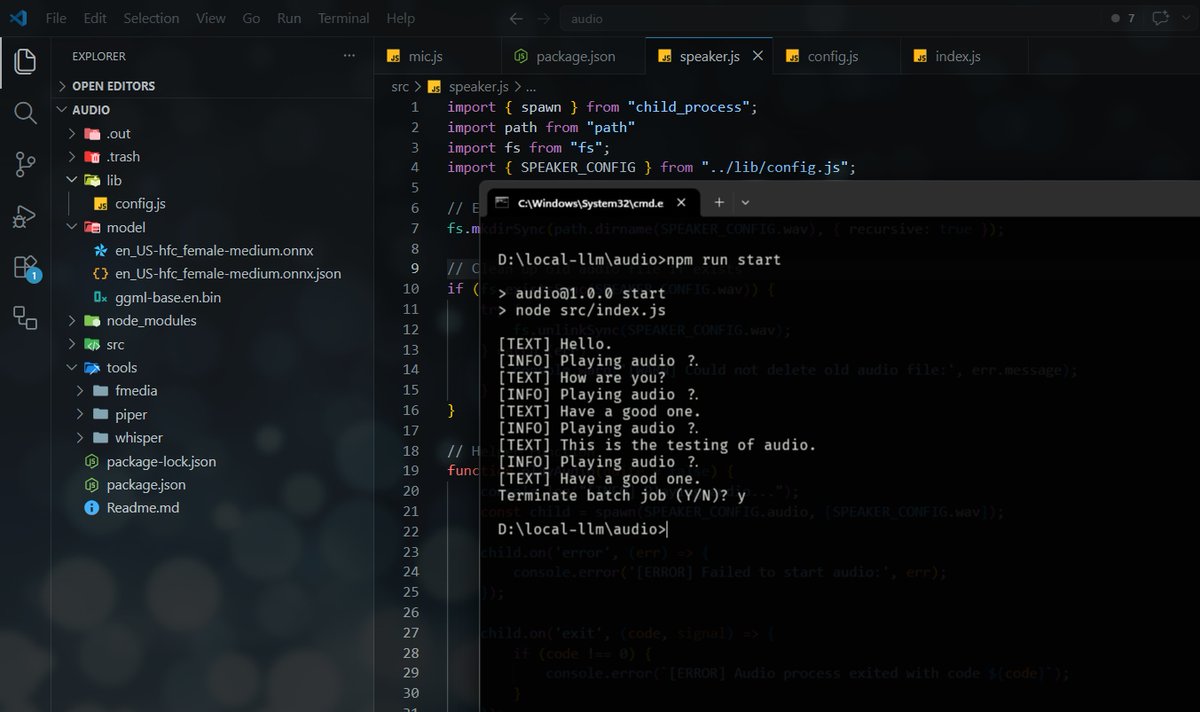Click the Remote Explorer activity bar icon
The height and width of the screenshot is (712, 1200).
coord(25,319)
